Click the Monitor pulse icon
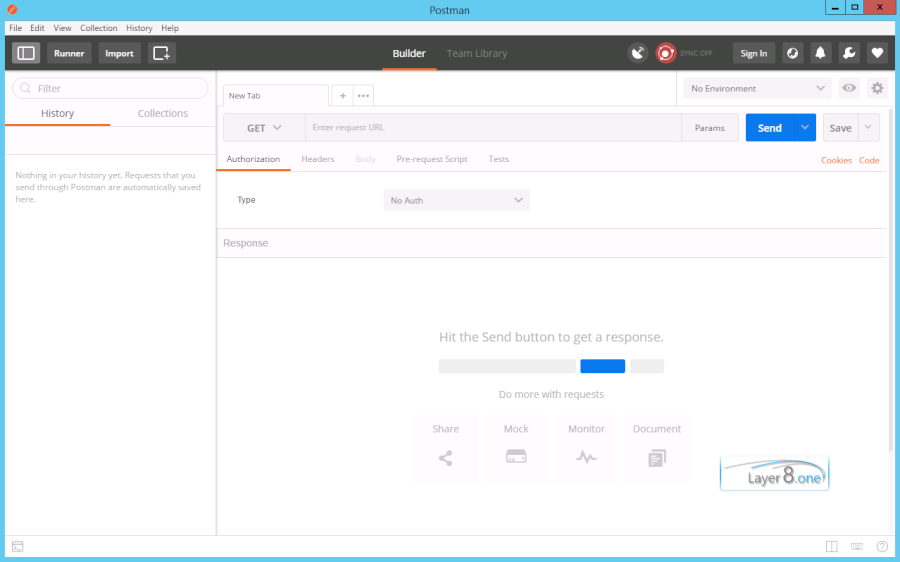 click(x=586, y=458)
